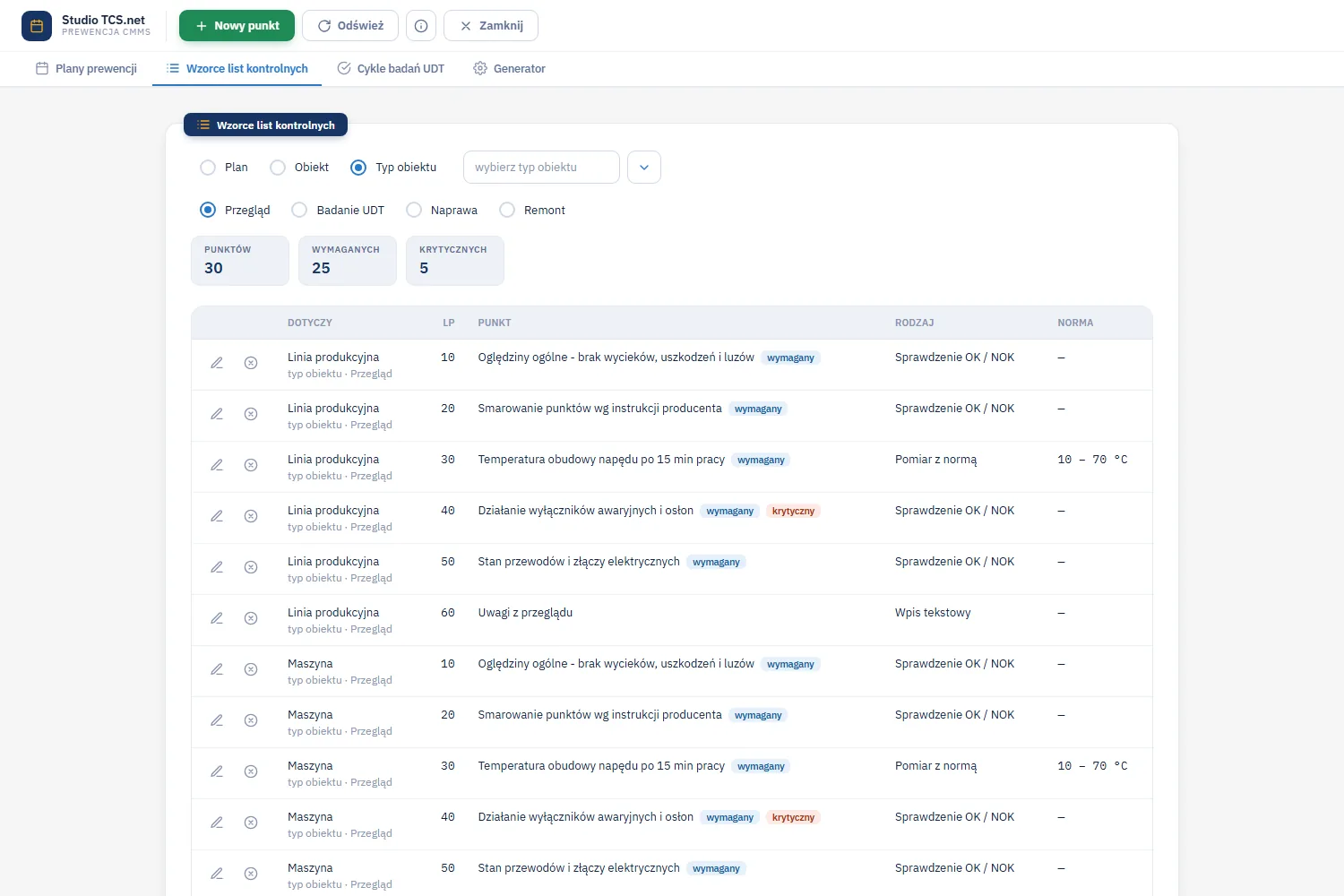Edit the Maszyna 'Oględziny ogólne' point
This screenshot has width=1344, height=896.
click(x=217, y=669)
